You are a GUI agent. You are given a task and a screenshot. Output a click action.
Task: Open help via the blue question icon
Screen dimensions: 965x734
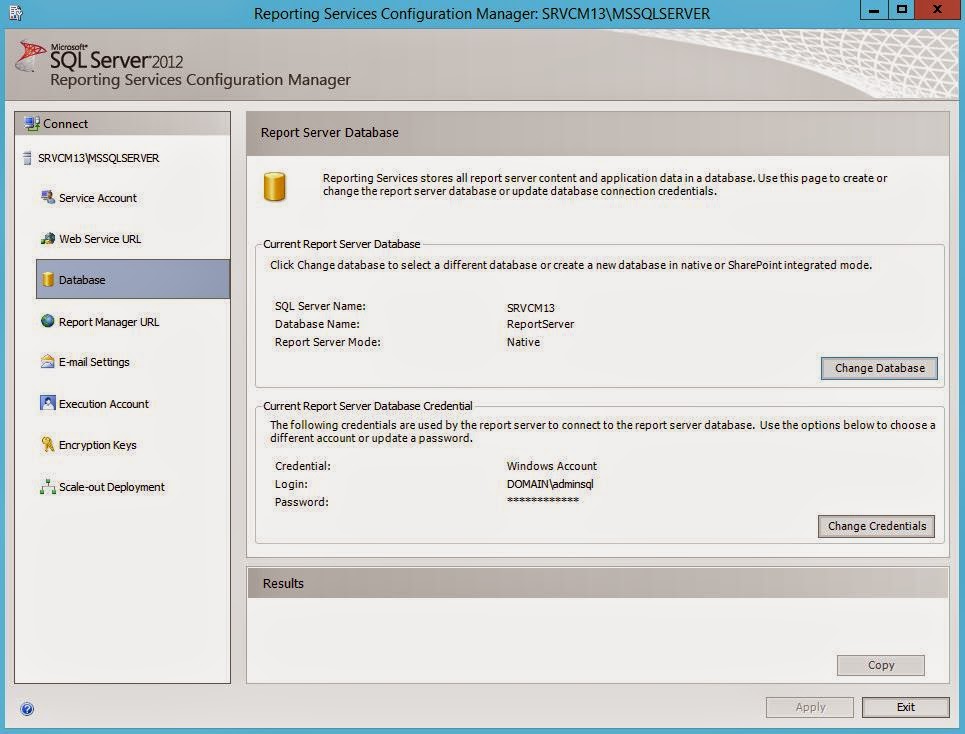click(x=27, y=709)
